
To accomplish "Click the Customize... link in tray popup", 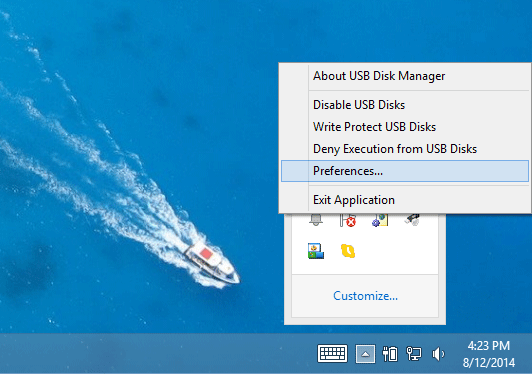I will [365, 296].
